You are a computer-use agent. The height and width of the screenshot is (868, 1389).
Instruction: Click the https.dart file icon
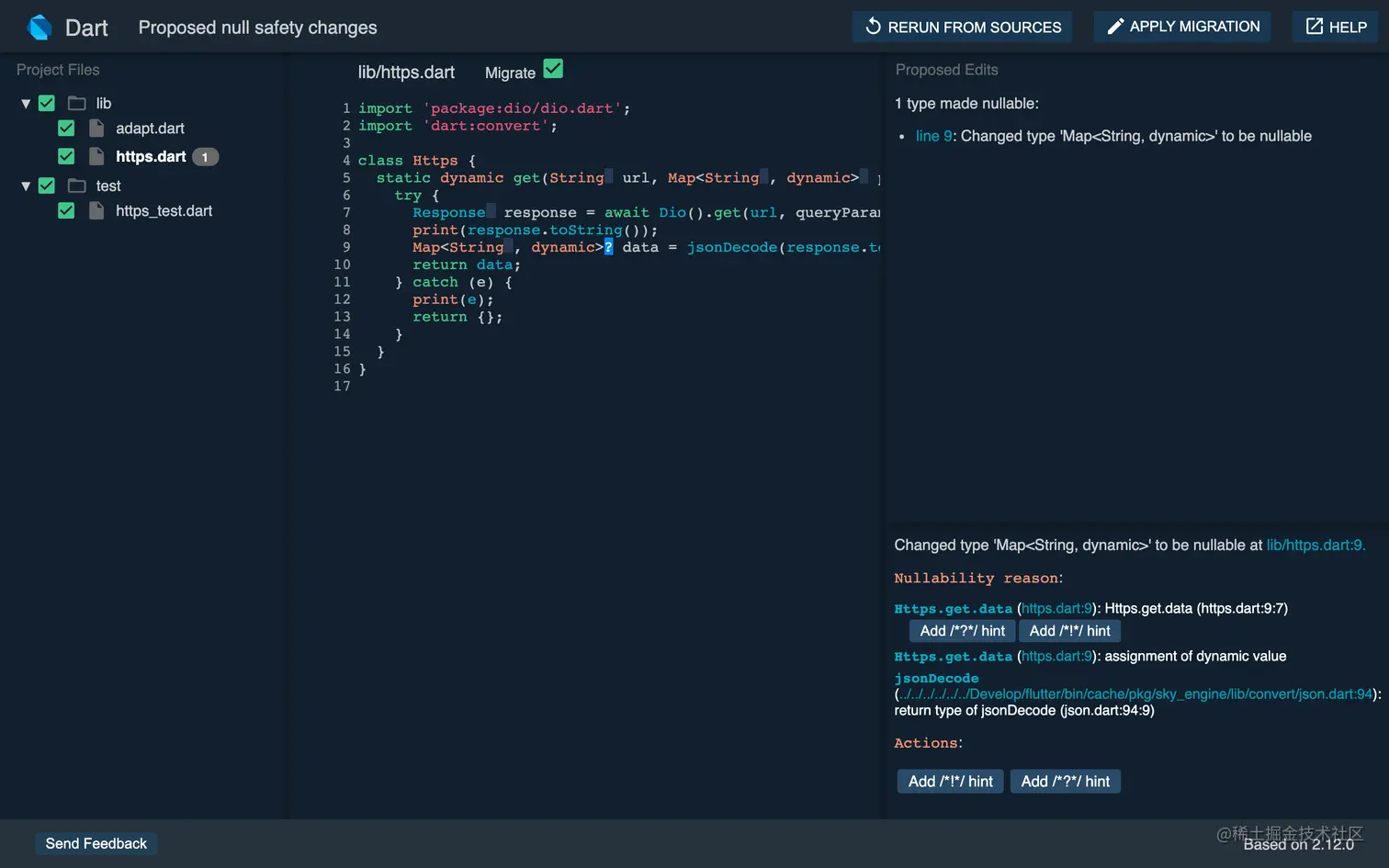click(96, 156)
